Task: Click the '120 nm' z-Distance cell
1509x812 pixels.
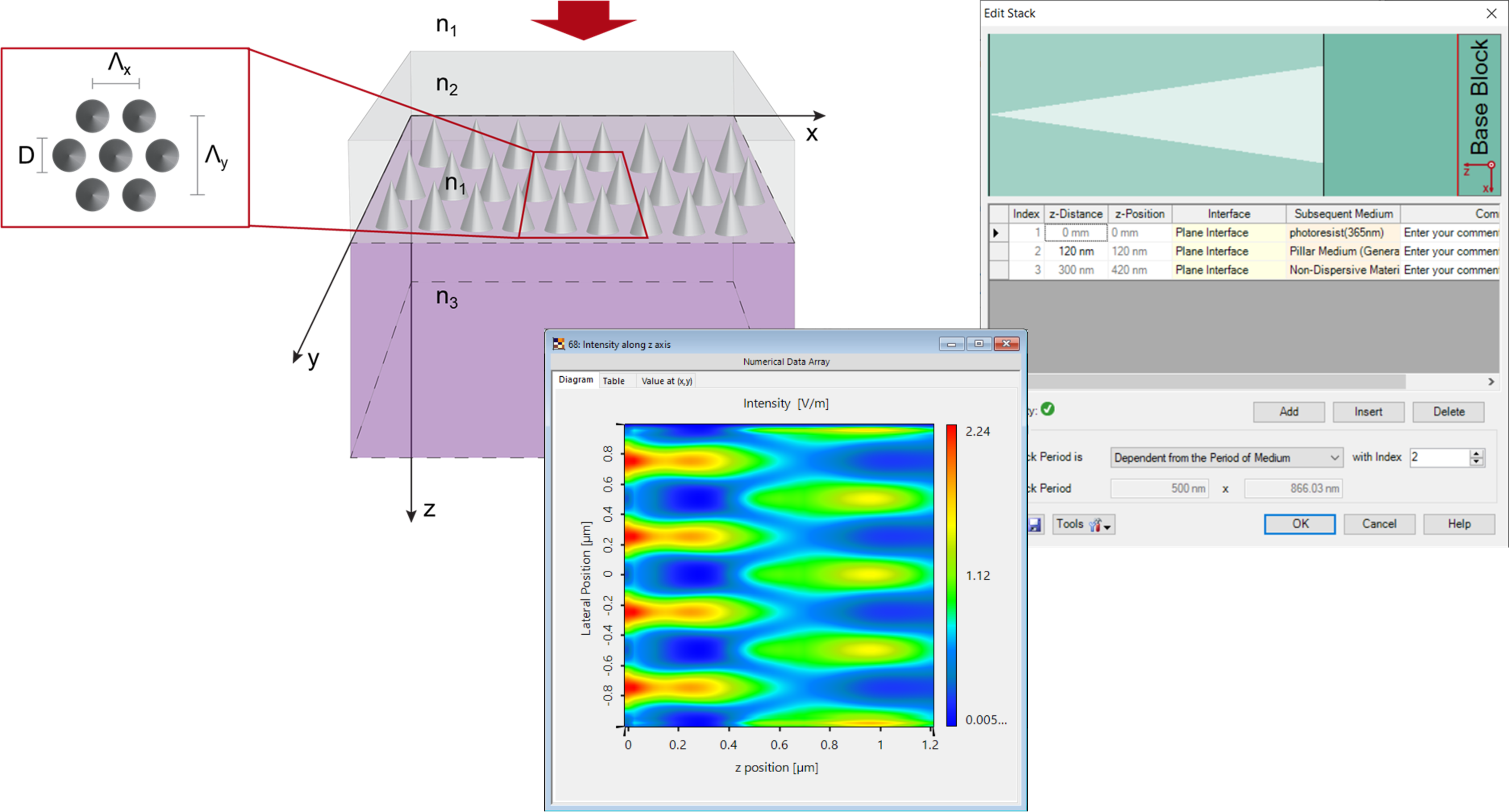Action: pyautogui.click(x=1075, y=251)
